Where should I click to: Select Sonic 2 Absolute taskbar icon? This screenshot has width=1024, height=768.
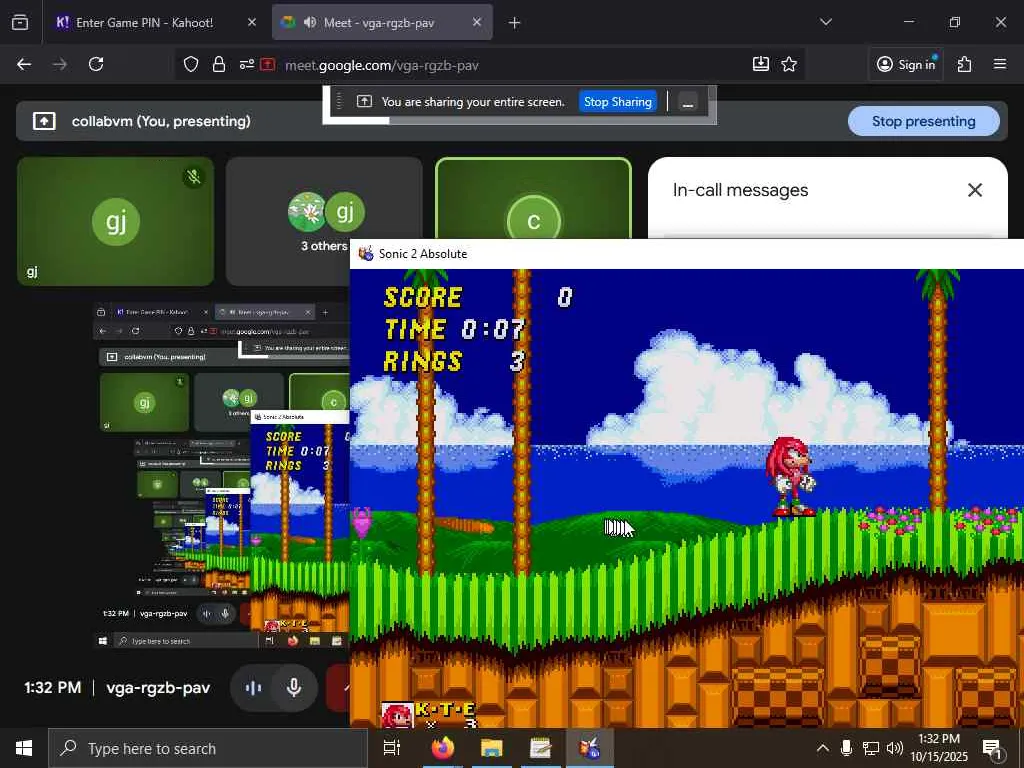590,748
